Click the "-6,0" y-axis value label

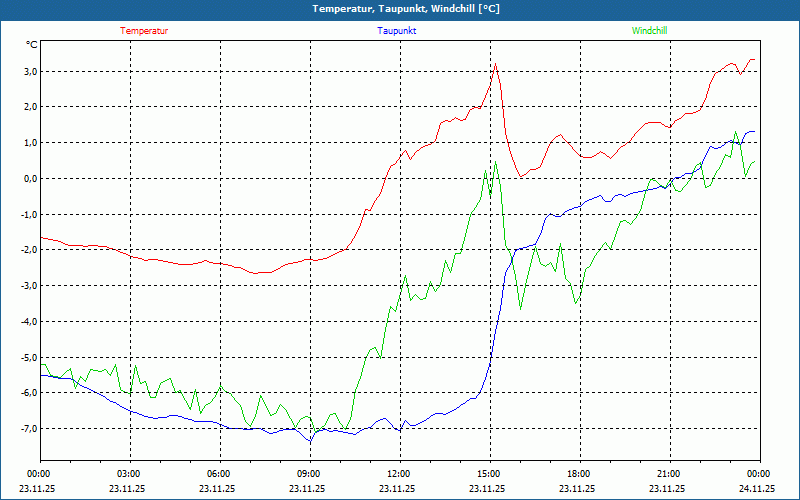(26, 393)
